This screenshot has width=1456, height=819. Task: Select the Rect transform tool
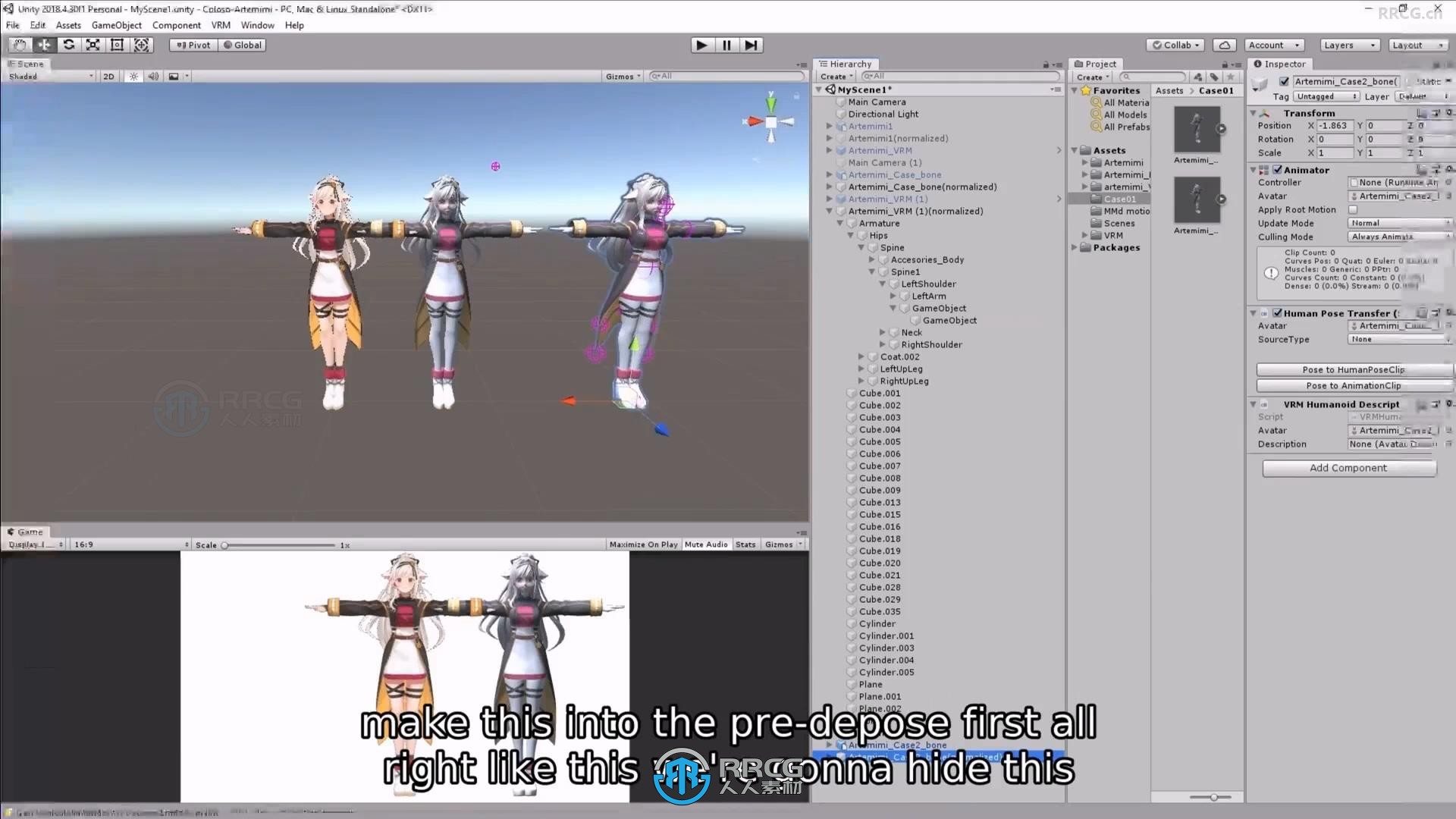pyautogui.click(x=117, y=45)
